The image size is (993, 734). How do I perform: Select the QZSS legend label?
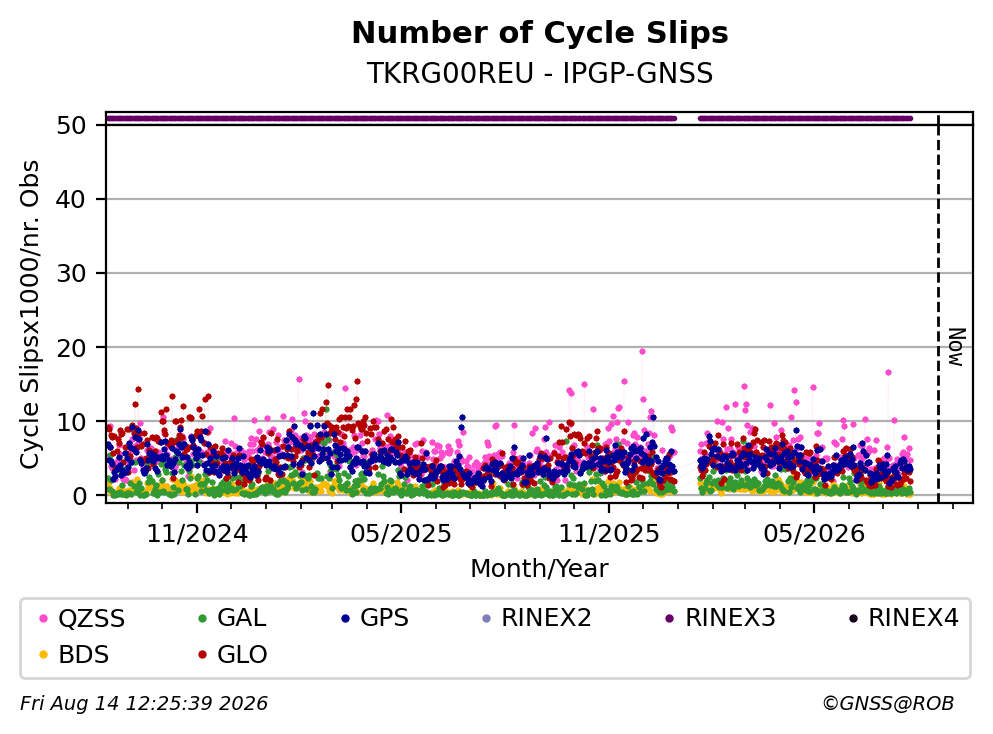click(92, 619)
